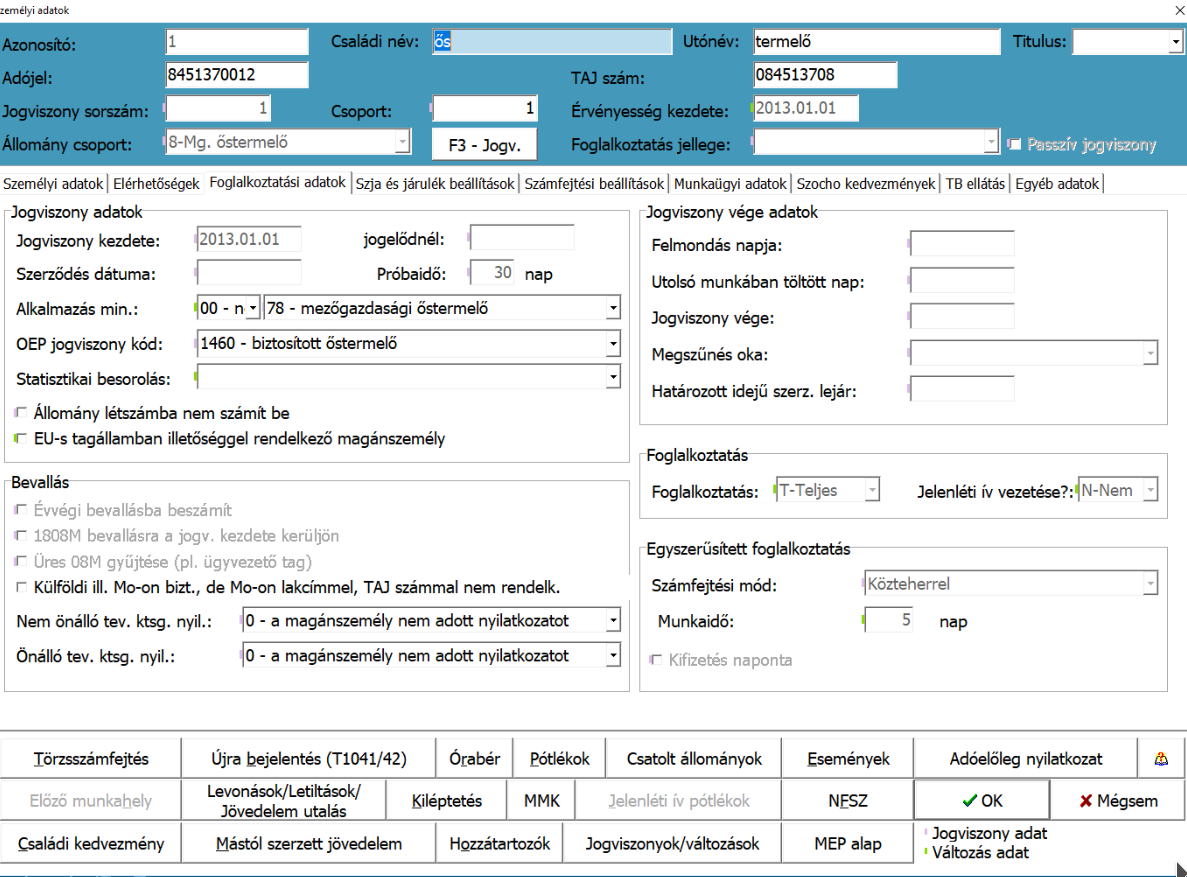Toggle Kifizetés naponta checkbox

pyautogui.click(x=656, y=660)
